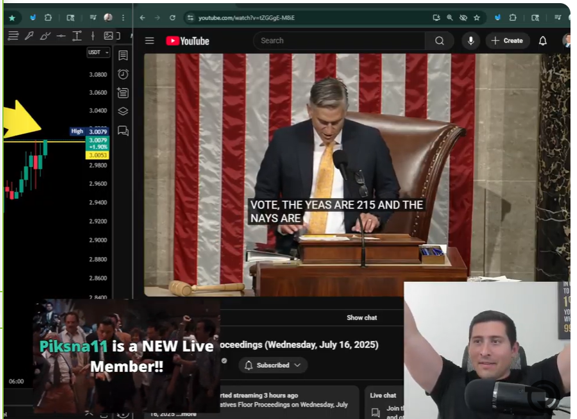Open the blue bird extension in the YouTube window
The width and height of the screenshot is (577, 419).
click(x=498, y=17)
